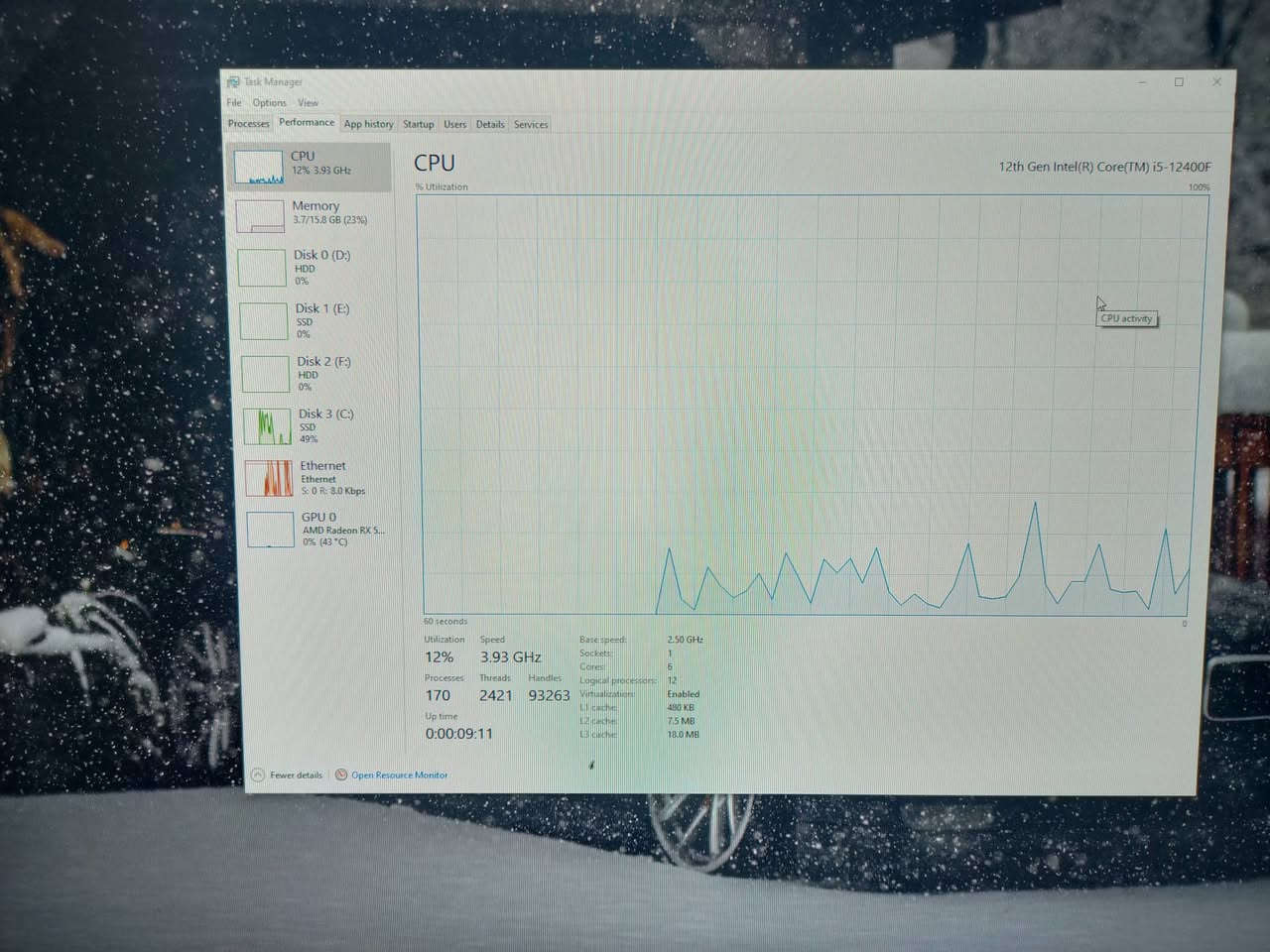The image size is (1270, 952).
Task: Switch to the App history tab
Action: (368, 124)
